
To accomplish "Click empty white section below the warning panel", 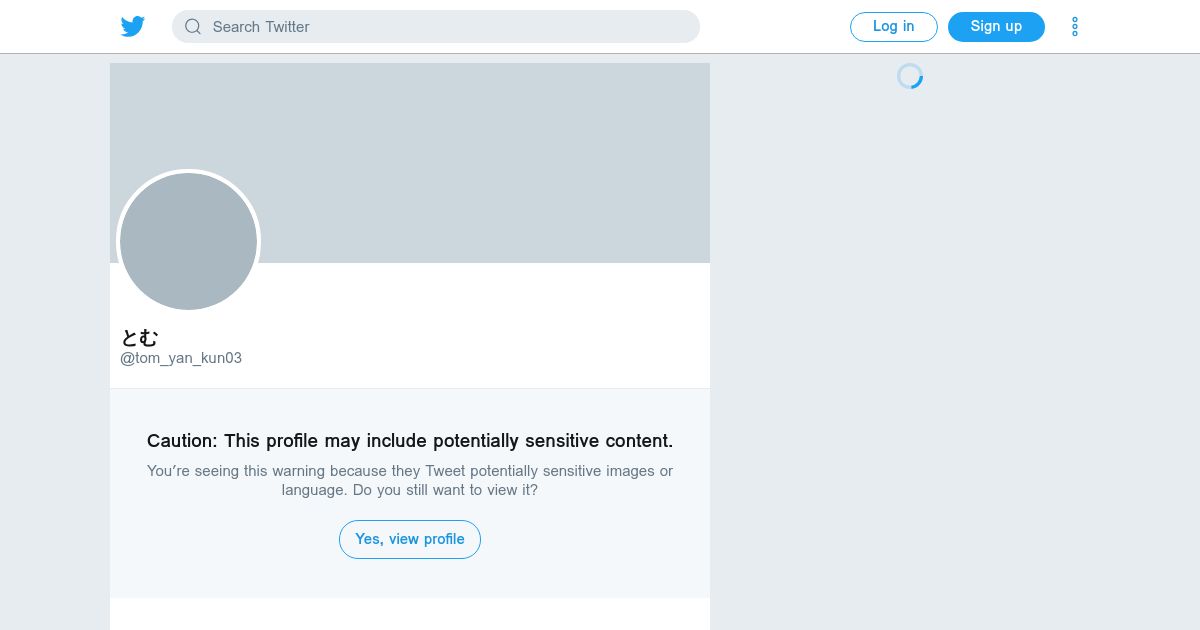I will 410,614.
